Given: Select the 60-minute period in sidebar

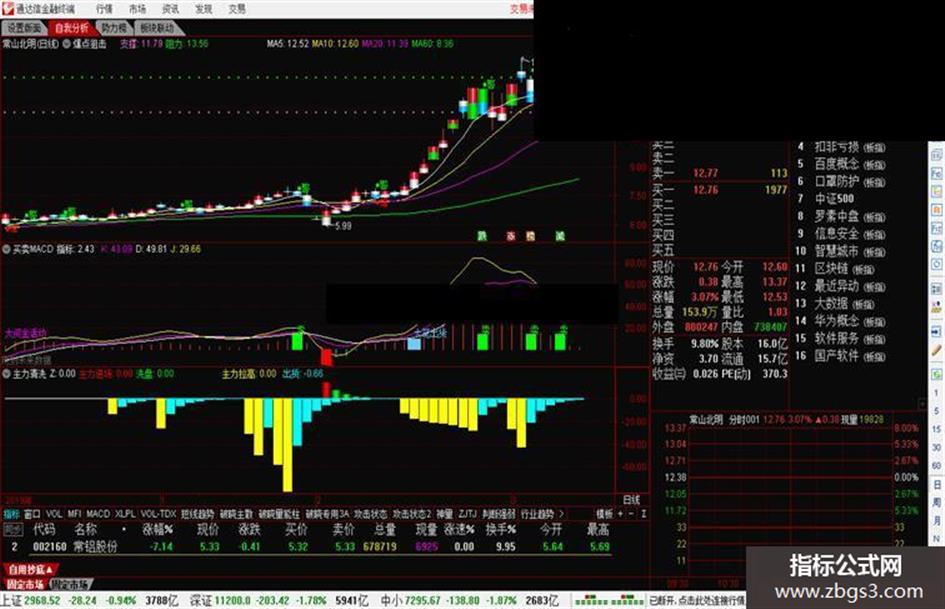Looking at the screenshot, I should tap(937, 465).
